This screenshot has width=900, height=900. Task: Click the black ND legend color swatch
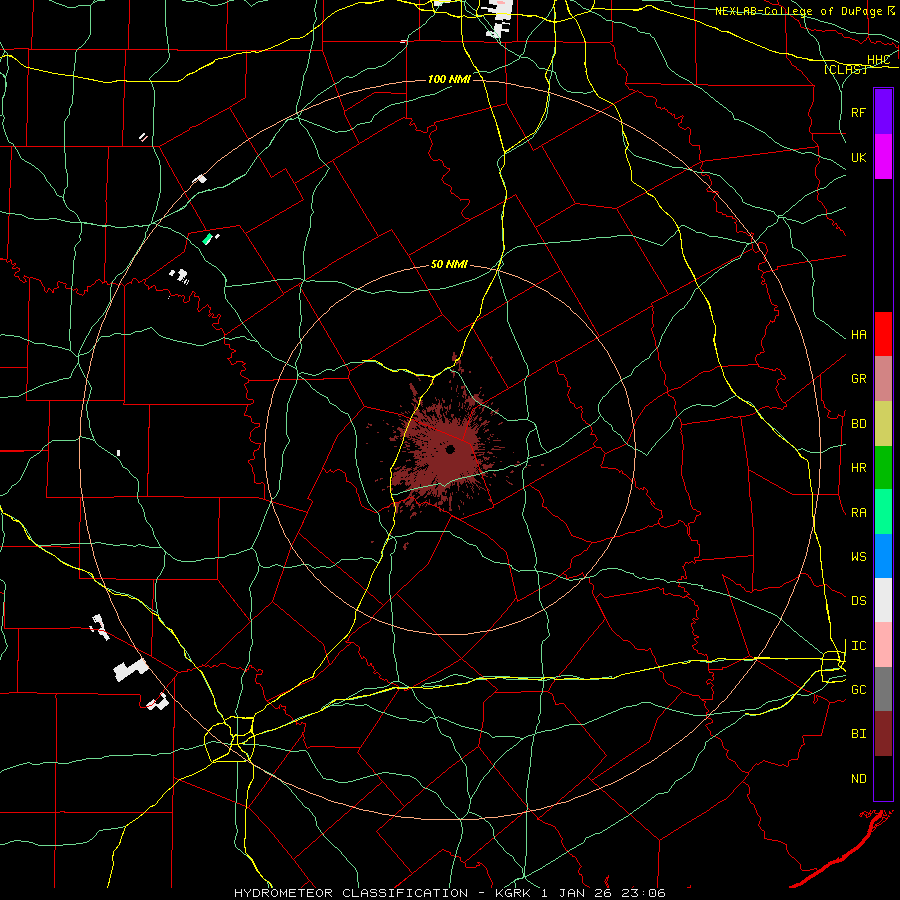coord(883,778)
